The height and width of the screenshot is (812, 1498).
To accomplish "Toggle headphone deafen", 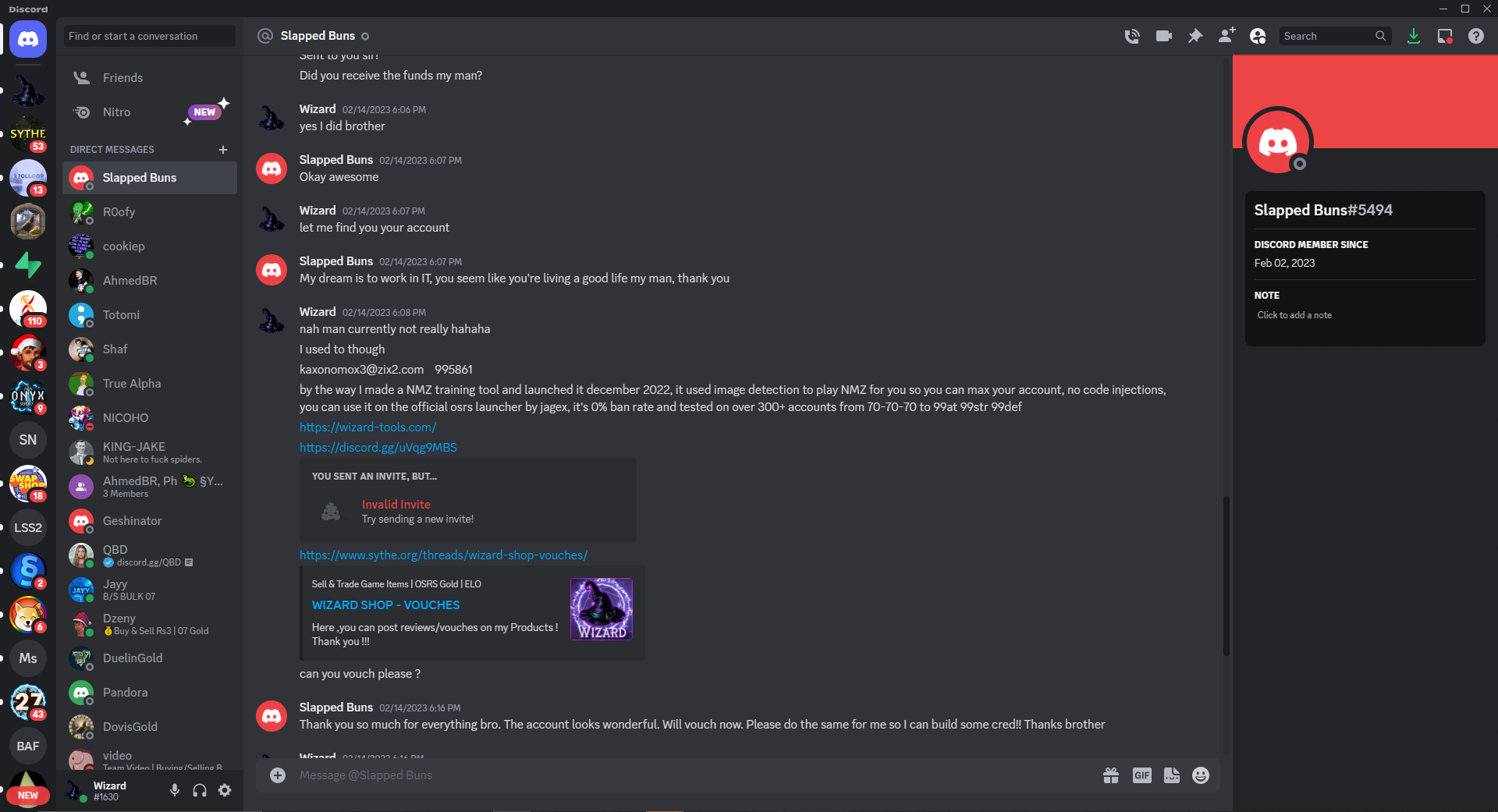I will [x=200, y=790].
